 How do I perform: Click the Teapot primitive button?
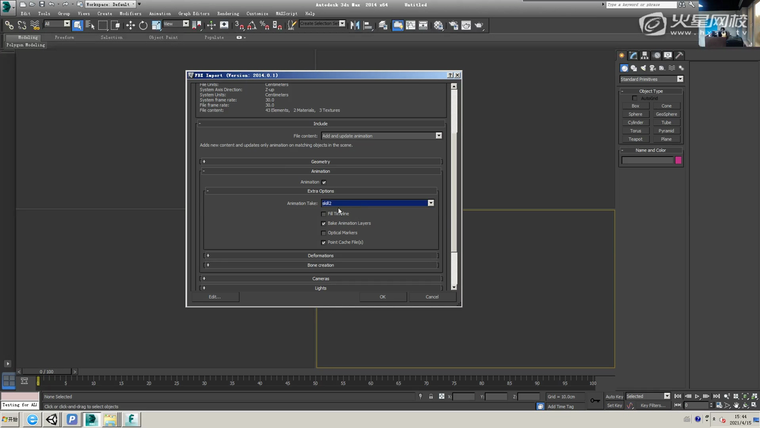[636, 139]
